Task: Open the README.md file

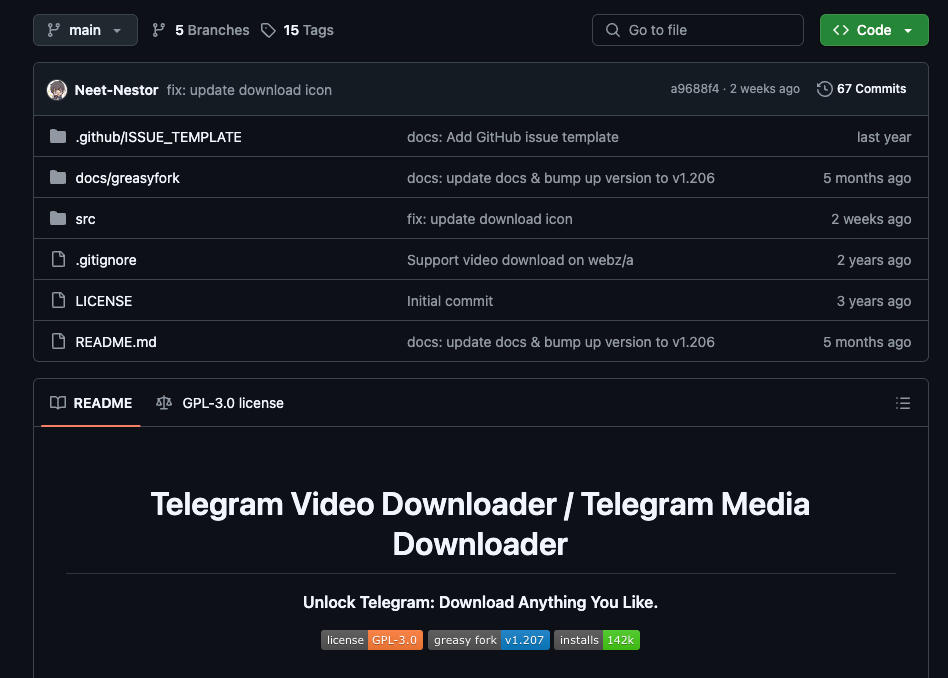Action: tap(116, 342)
